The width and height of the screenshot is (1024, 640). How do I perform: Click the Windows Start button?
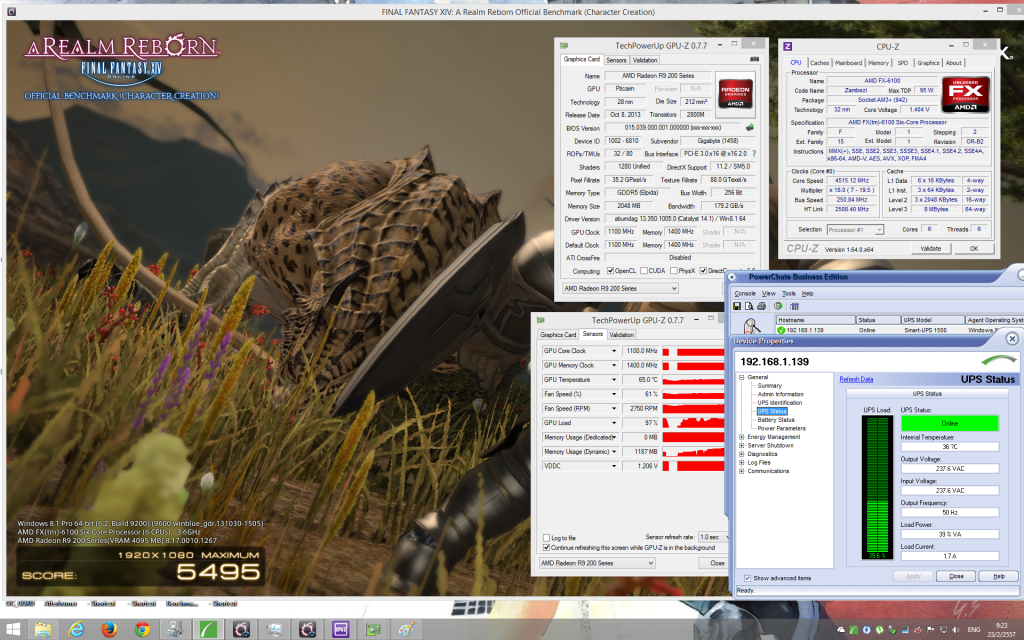point(12,630)
